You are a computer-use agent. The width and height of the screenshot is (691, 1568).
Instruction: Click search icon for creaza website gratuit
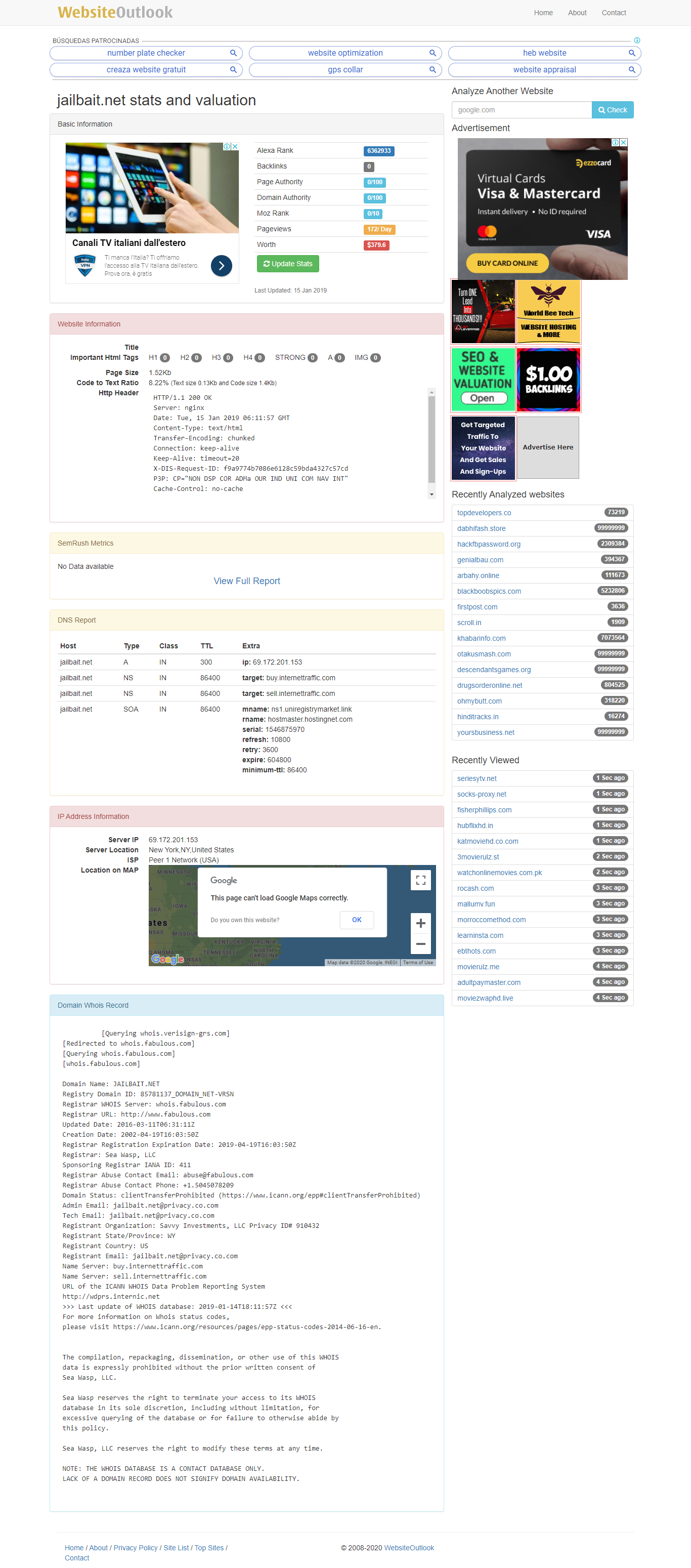pos(233,69)
